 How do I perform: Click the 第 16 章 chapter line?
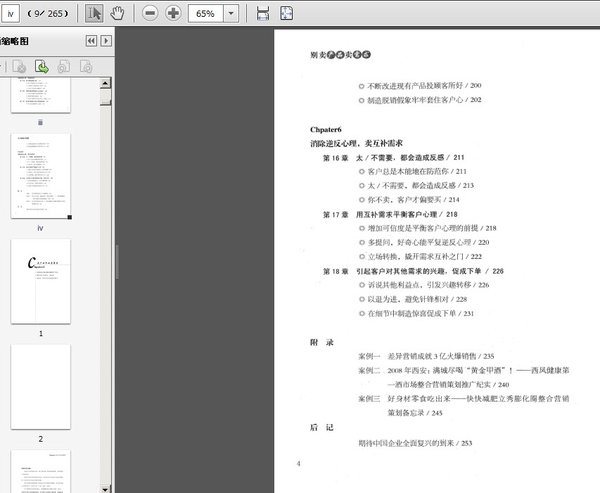tap(393, 157)
